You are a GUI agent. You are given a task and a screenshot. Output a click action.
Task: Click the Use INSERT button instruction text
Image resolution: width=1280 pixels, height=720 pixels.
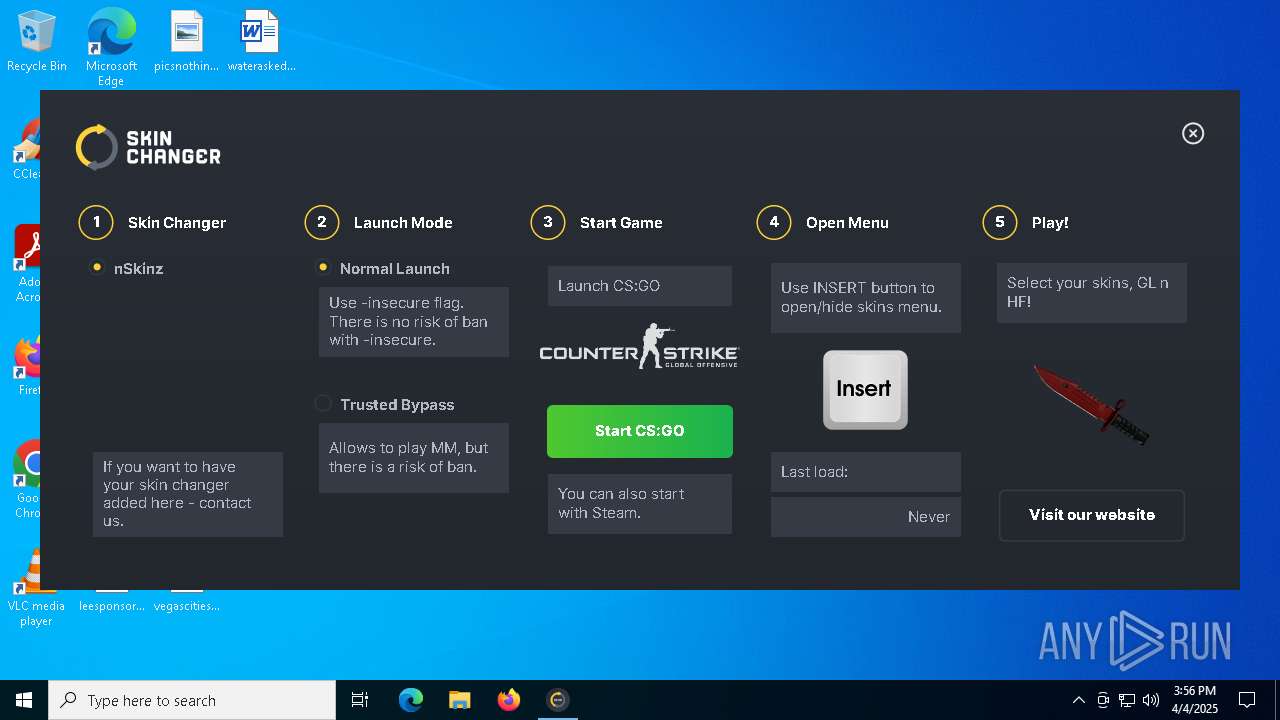click(x=866, y=298)
